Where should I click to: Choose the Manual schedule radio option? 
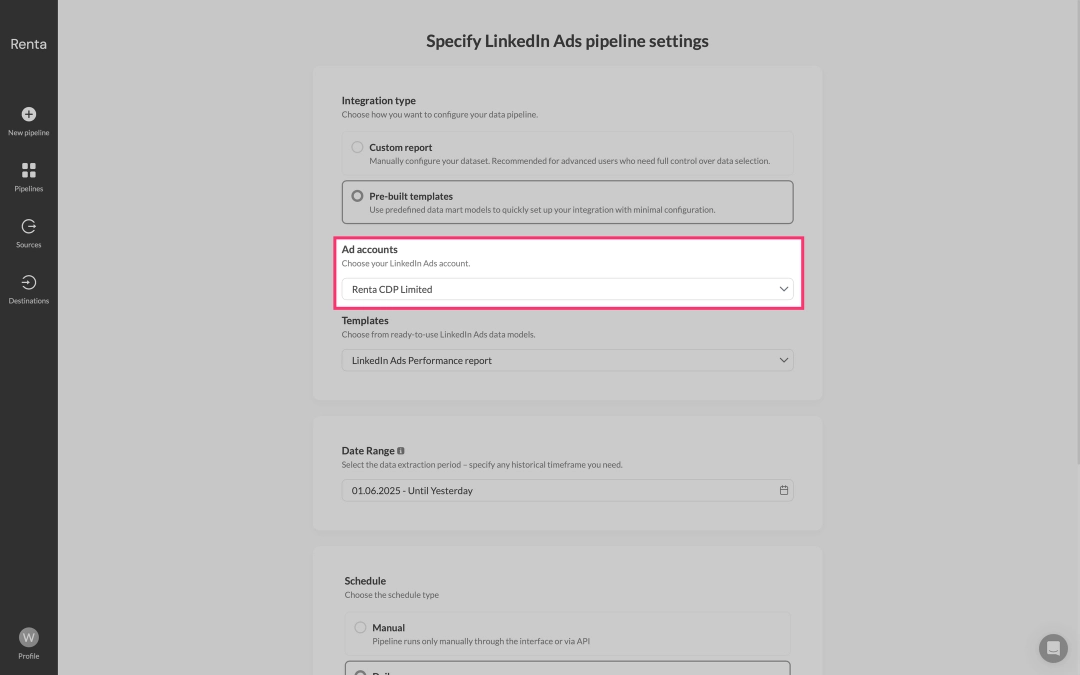(x=360, y=628)
